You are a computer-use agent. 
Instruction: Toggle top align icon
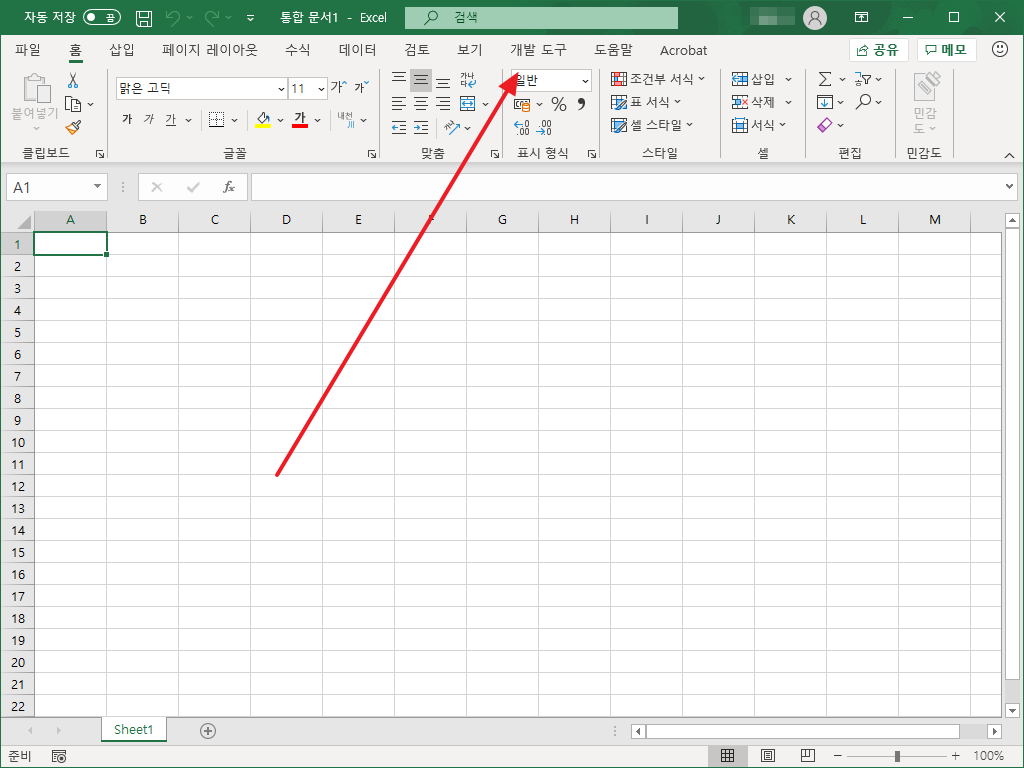[399, 80]
